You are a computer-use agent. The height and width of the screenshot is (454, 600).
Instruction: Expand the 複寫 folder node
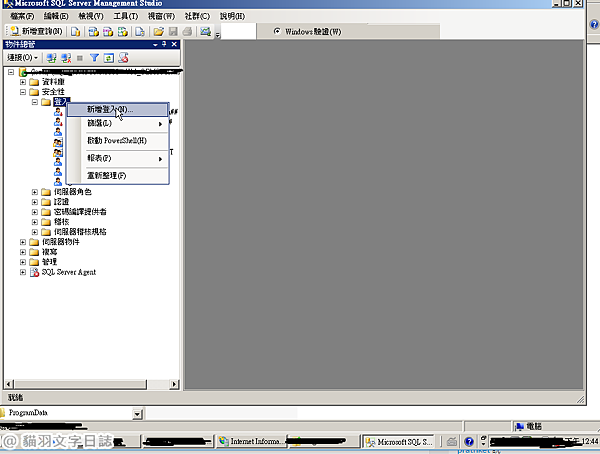(23, 252)
